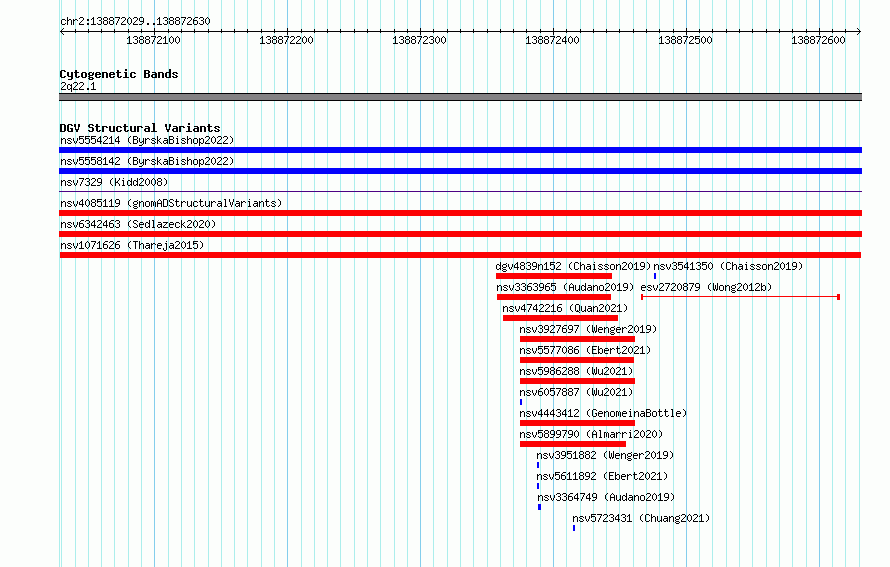Open the nsv5558142 (ByrskaBishop2022) variant label
Image resolution: width=890 pixels, height=567 pixels.
tap(147, 161)
